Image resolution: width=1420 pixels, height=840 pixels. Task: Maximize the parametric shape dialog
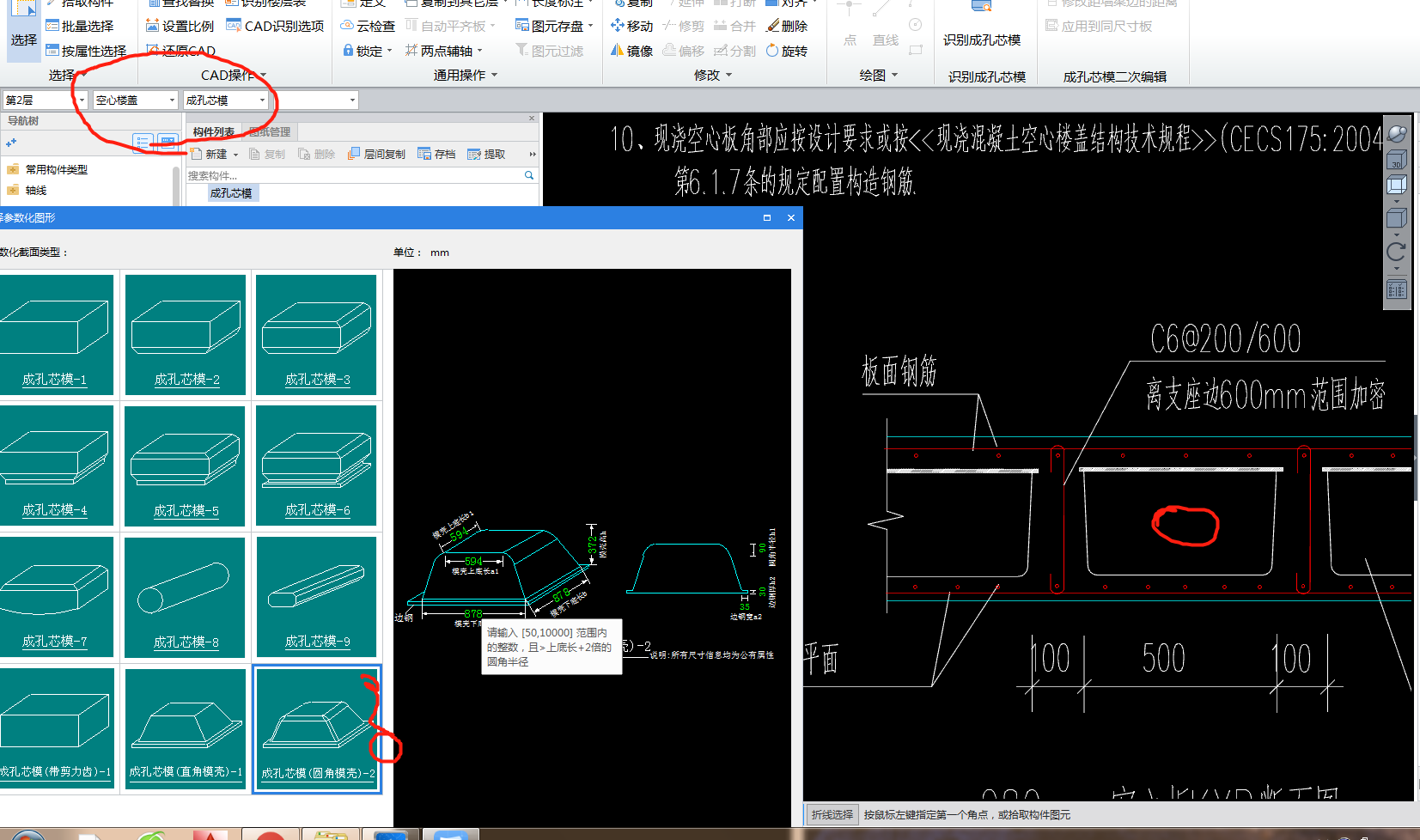(767, 218)
